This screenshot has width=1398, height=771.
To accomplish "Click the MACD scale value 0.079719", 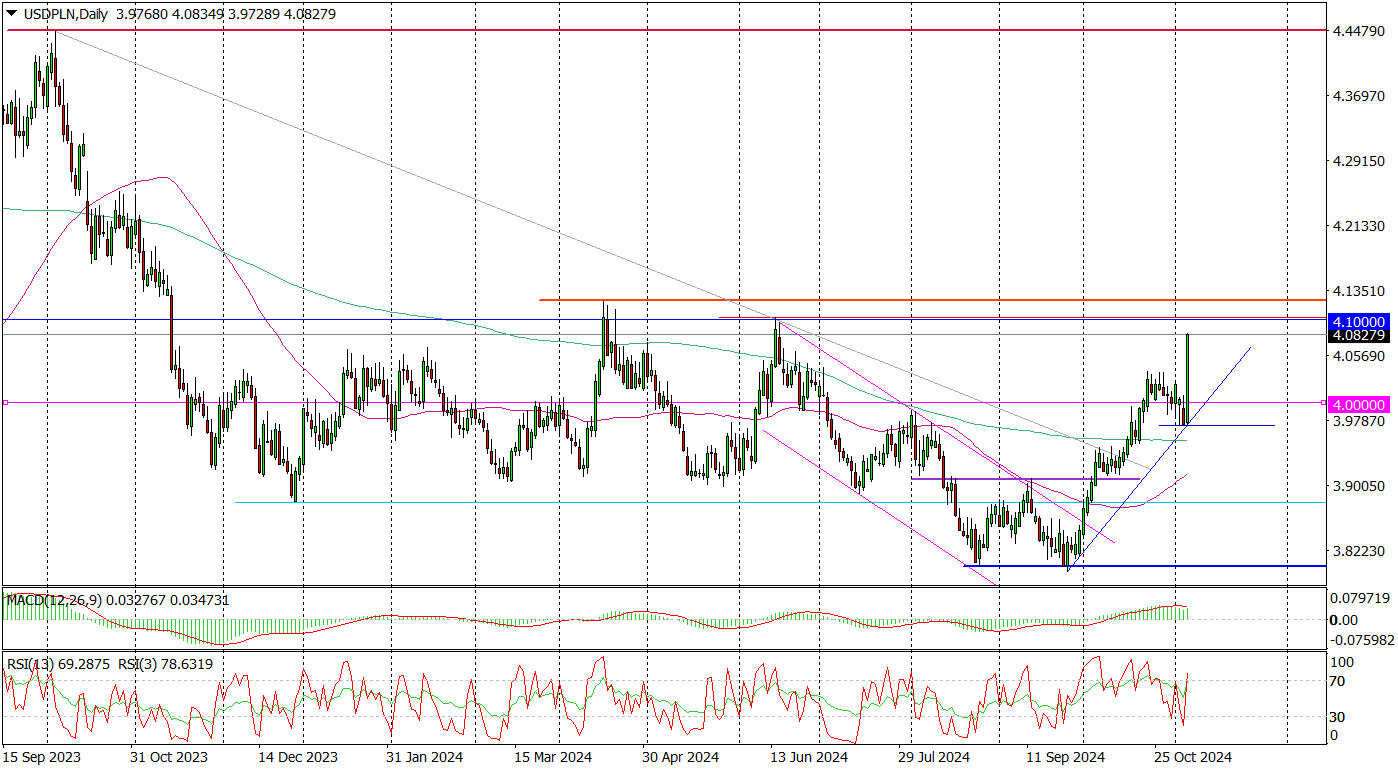I will [x=1362, y=598].
